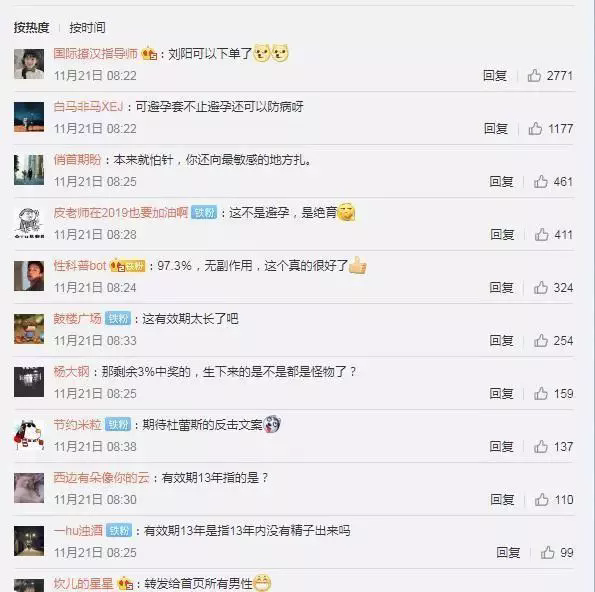Like the comment with 411 likes
Viewport: 595px width, 592px height.
point(541,235)
